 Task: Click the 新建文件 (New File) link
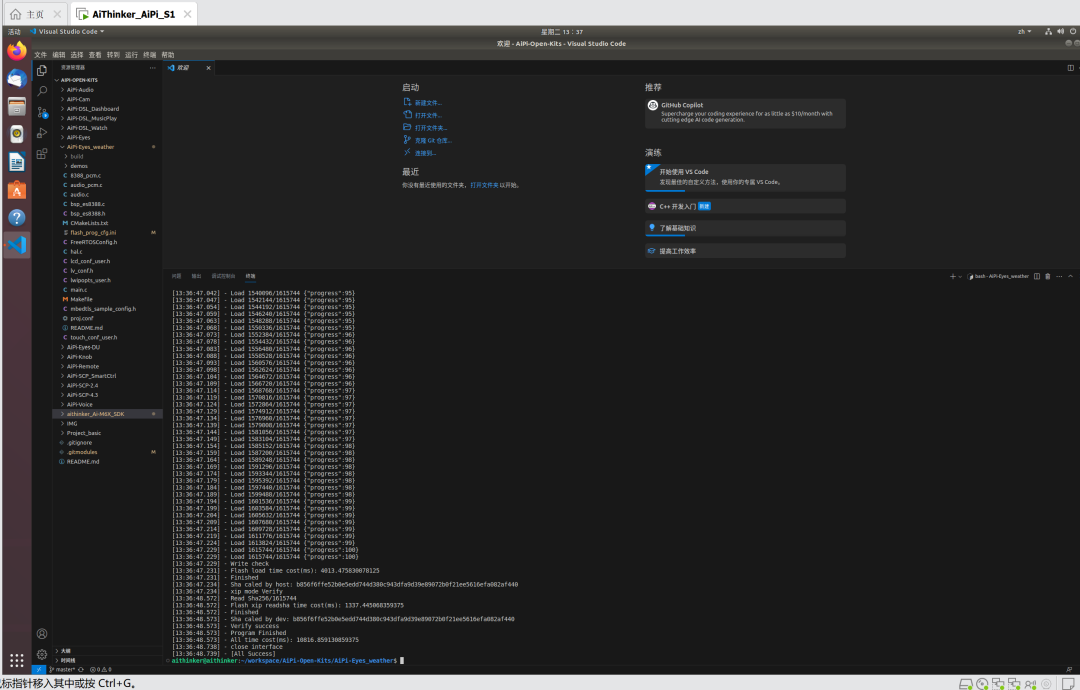(427, 103)
